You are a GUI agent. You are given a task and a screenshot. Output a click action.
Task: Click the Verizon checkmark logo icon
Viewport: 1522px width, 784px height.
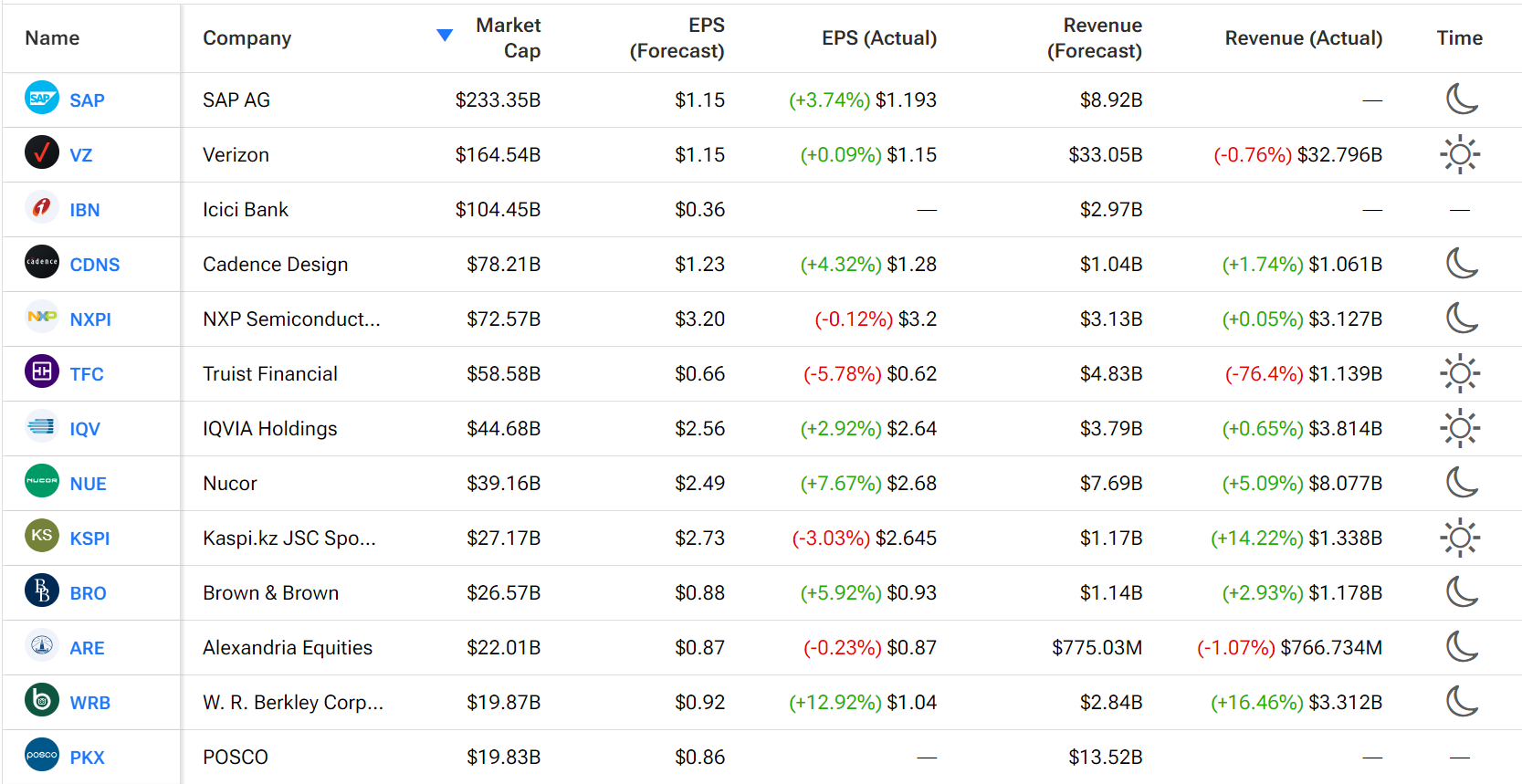42,153
